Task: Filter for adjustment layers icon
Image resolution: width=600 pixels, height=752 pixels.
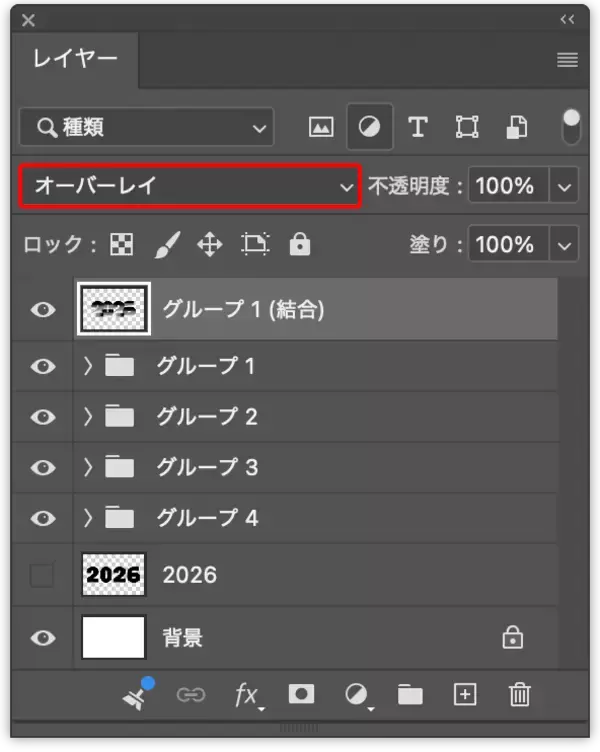Action: pyautogui.click(x=369, y=127)
